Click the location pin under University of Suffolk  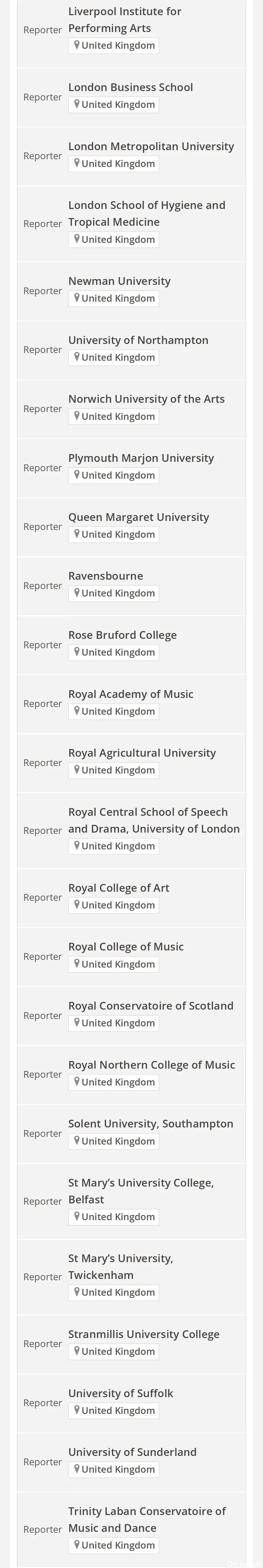[x=77, y=1410]
